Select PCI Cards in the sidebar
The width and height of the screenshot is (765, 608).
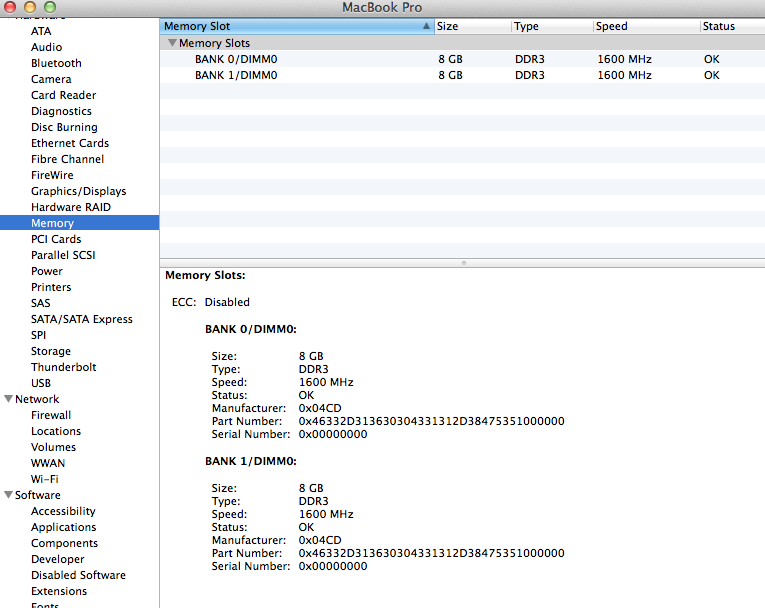click(x=56, y=239)
